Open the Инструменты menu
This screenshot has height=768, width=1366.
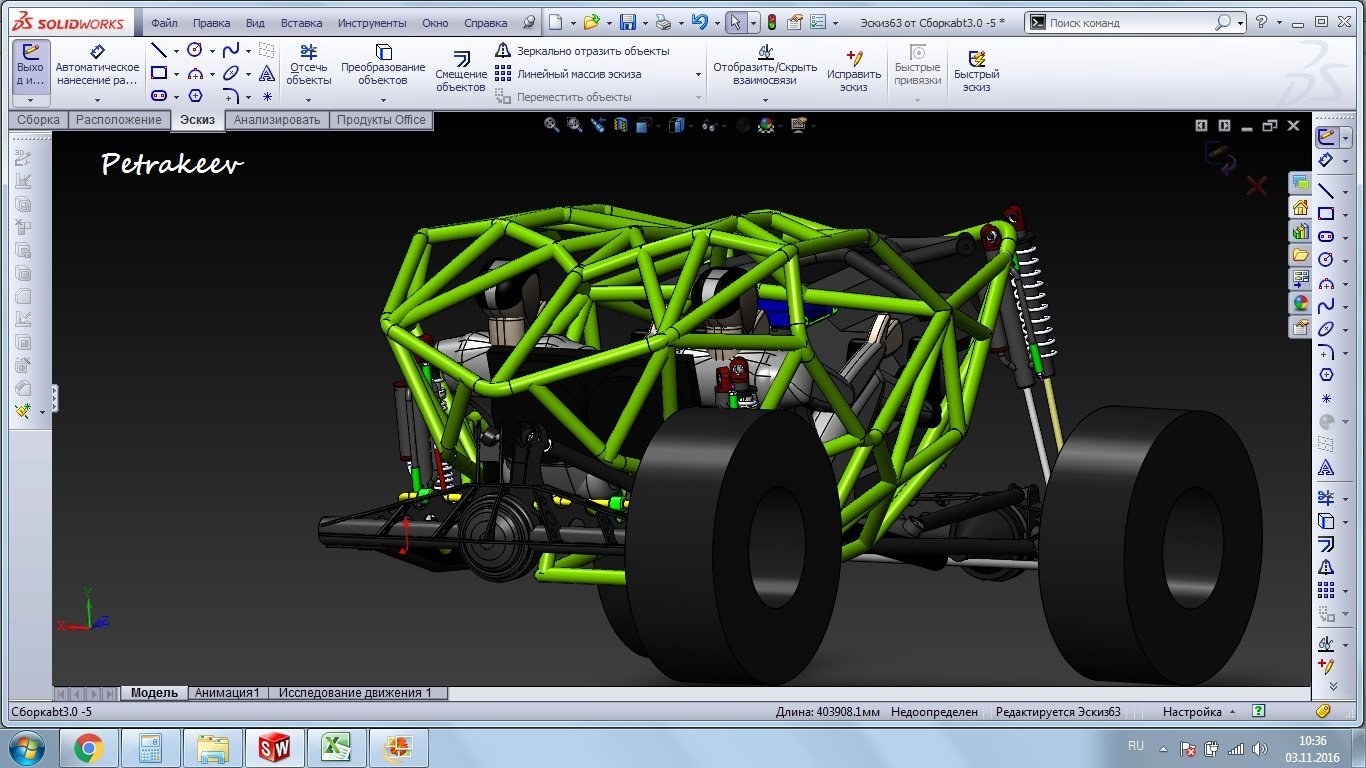(x=372, y=22)
